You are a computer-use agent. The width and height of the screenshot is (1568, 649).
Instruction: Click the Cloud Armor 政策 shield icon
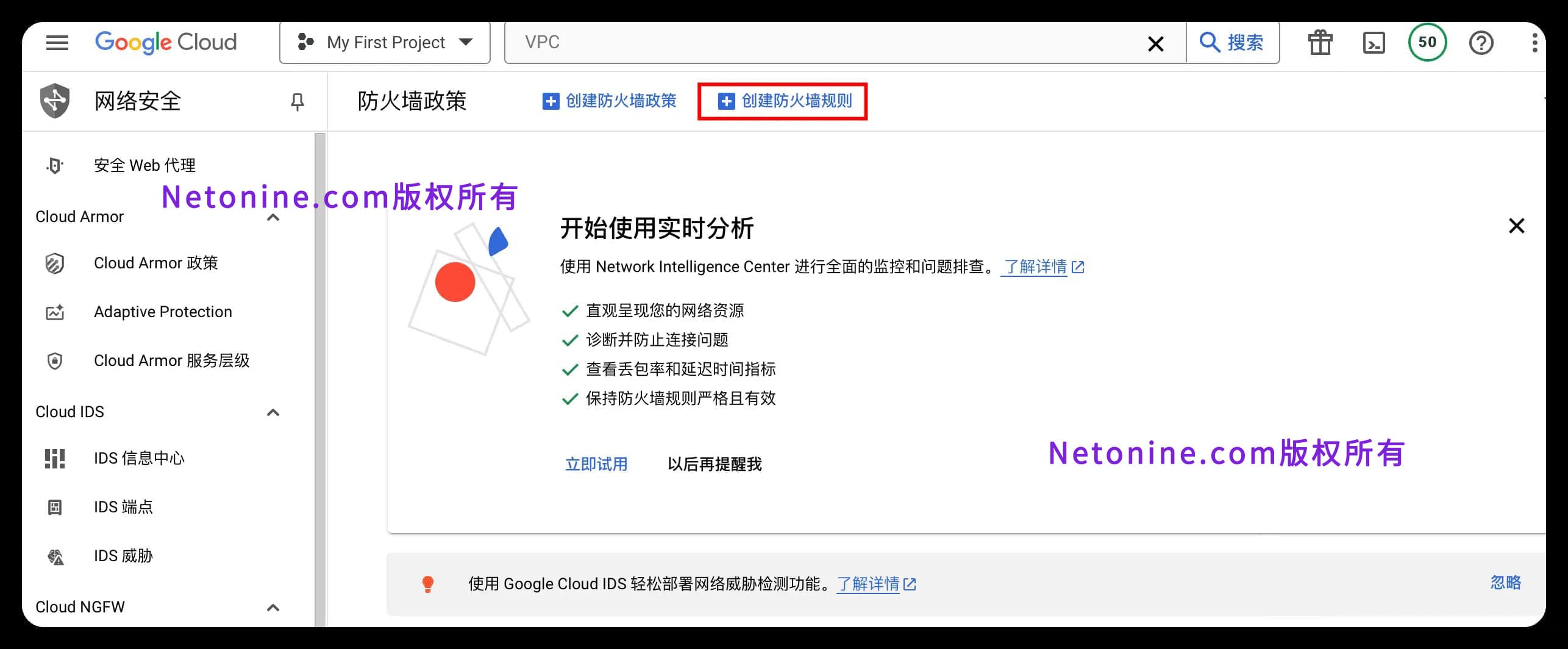[x=55, y=264]
